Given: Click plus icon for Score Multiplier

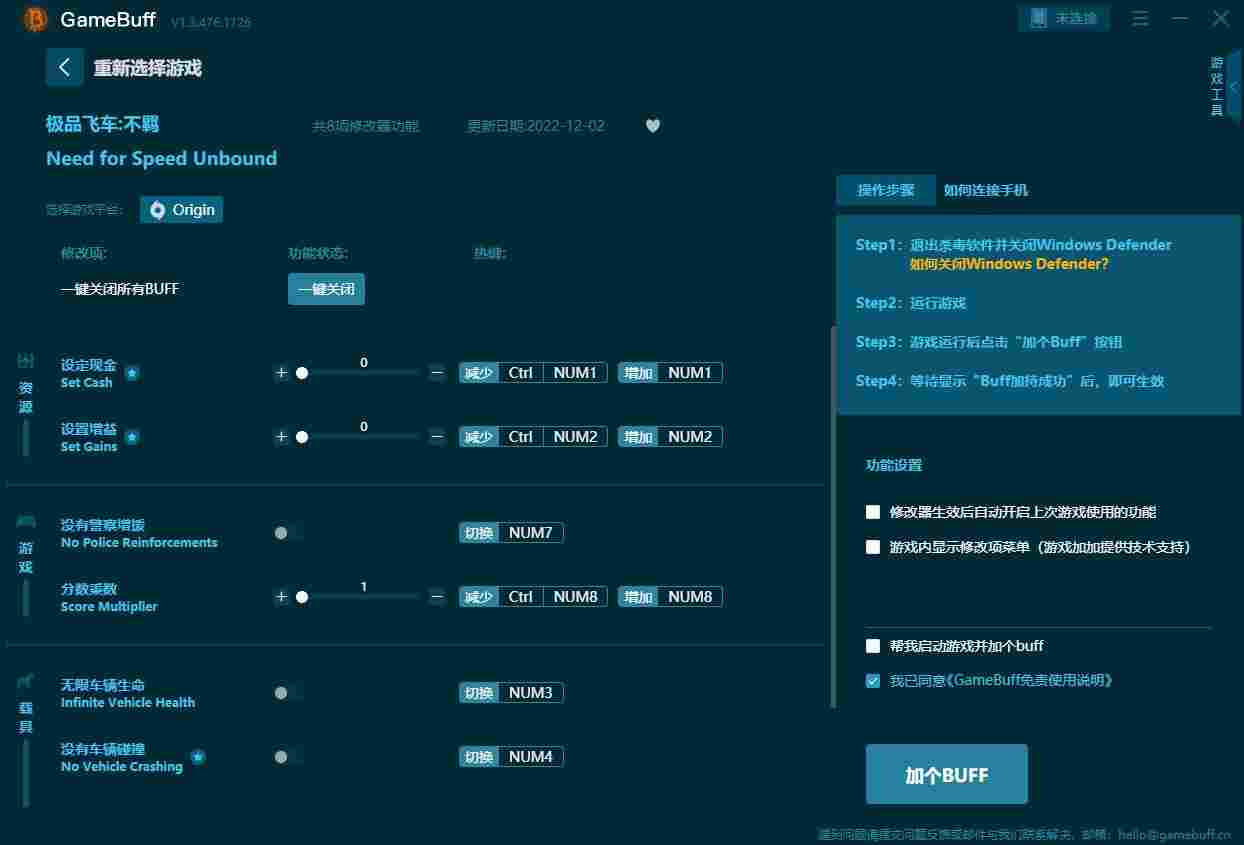Looking at the screenshot, I should pos(281,597).
